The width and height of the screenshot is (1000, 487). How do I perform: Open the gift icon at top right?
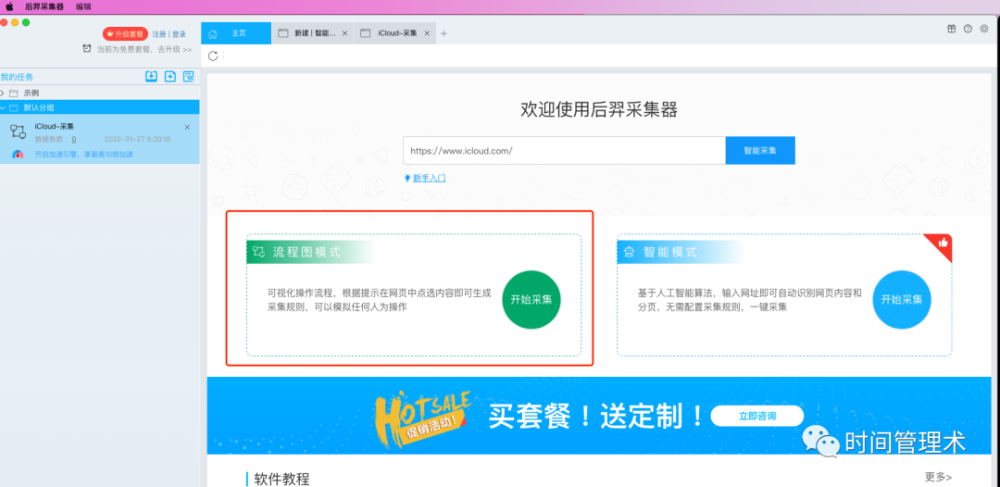click(951, 29)
